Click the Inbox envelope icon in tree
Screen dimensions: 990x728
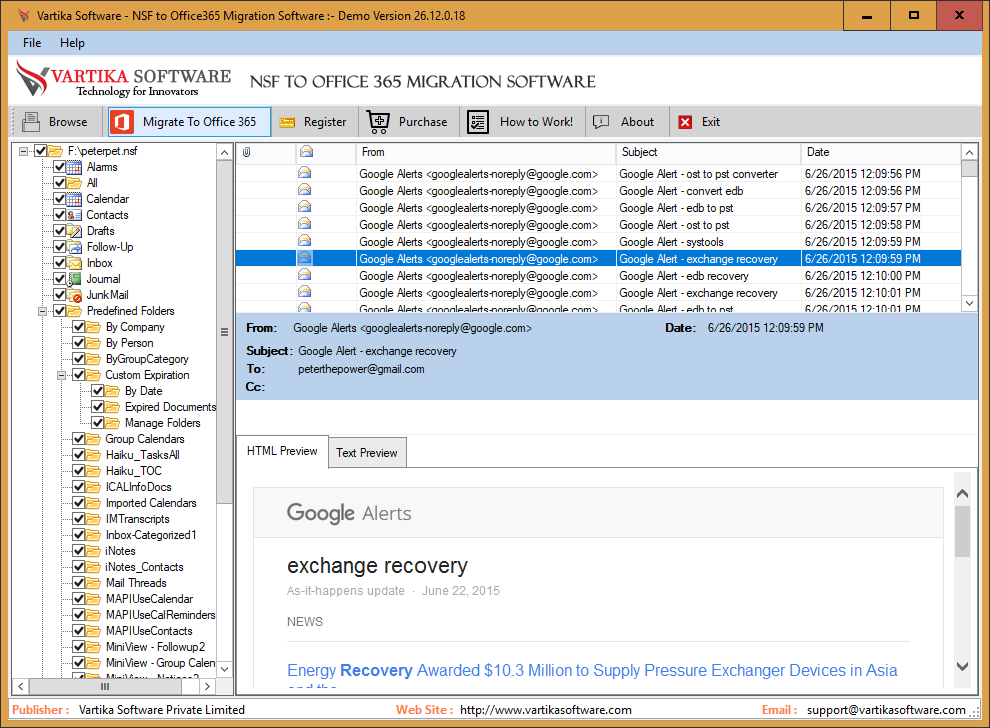(75, 263)
